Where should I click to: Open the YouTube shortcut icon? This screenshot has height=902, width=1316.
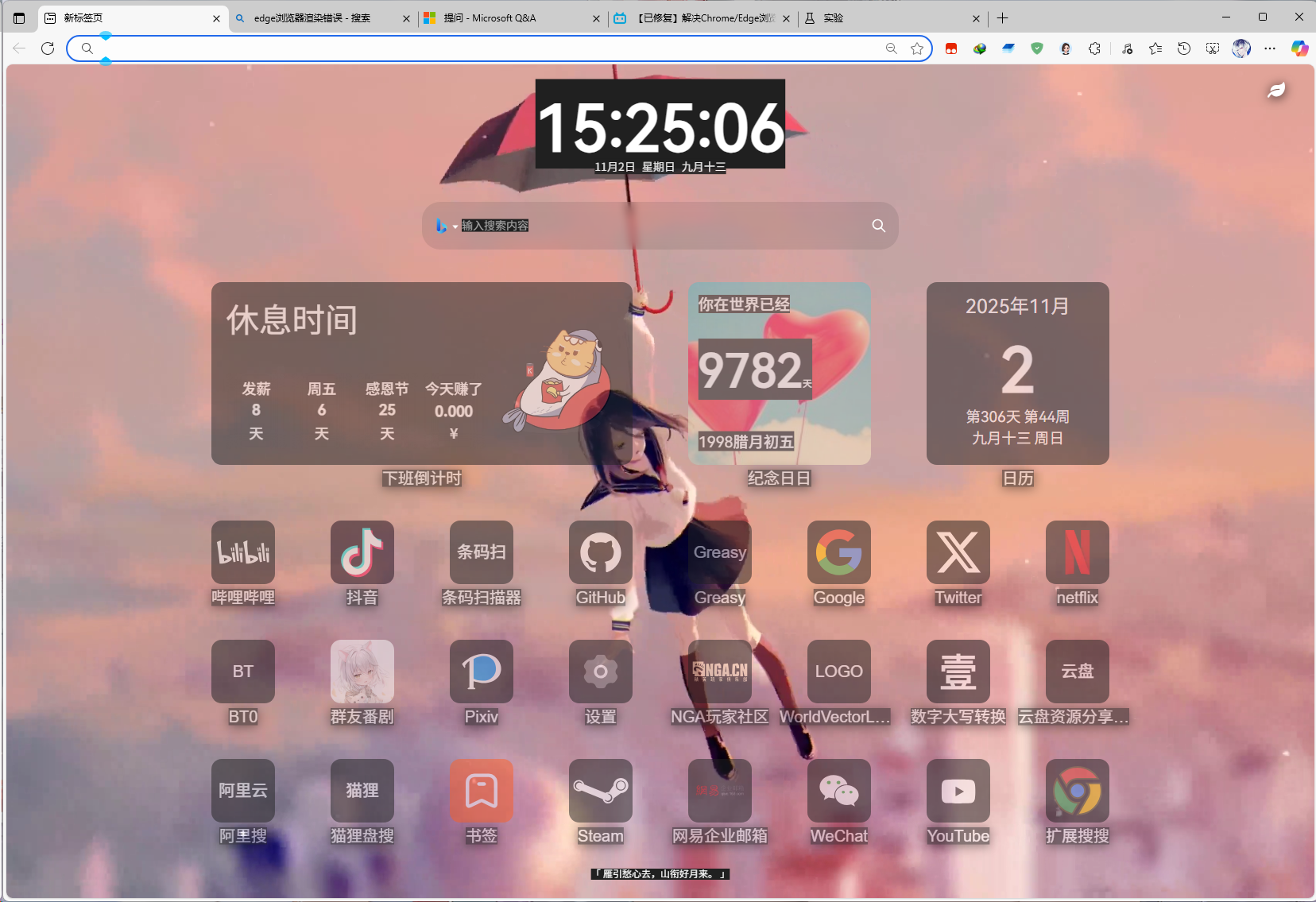coord(958,791)
